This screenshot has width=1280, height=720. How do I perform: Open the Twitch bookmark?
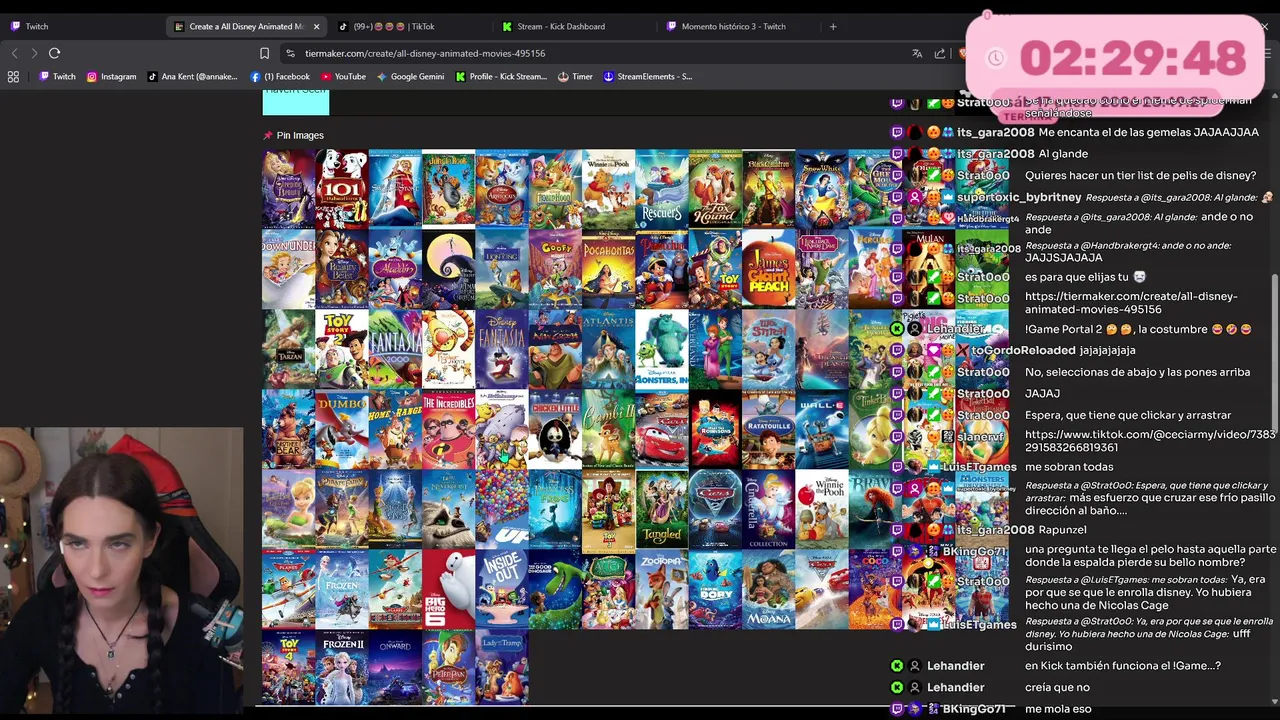(57, 76)
